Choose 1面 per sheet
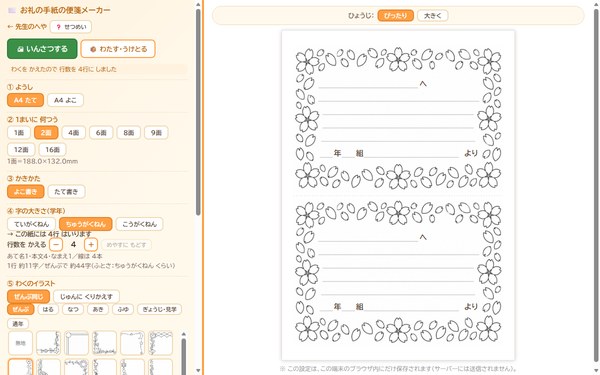Image resolution: width=600 pixels, height=375 pixels. pos(19,133)
